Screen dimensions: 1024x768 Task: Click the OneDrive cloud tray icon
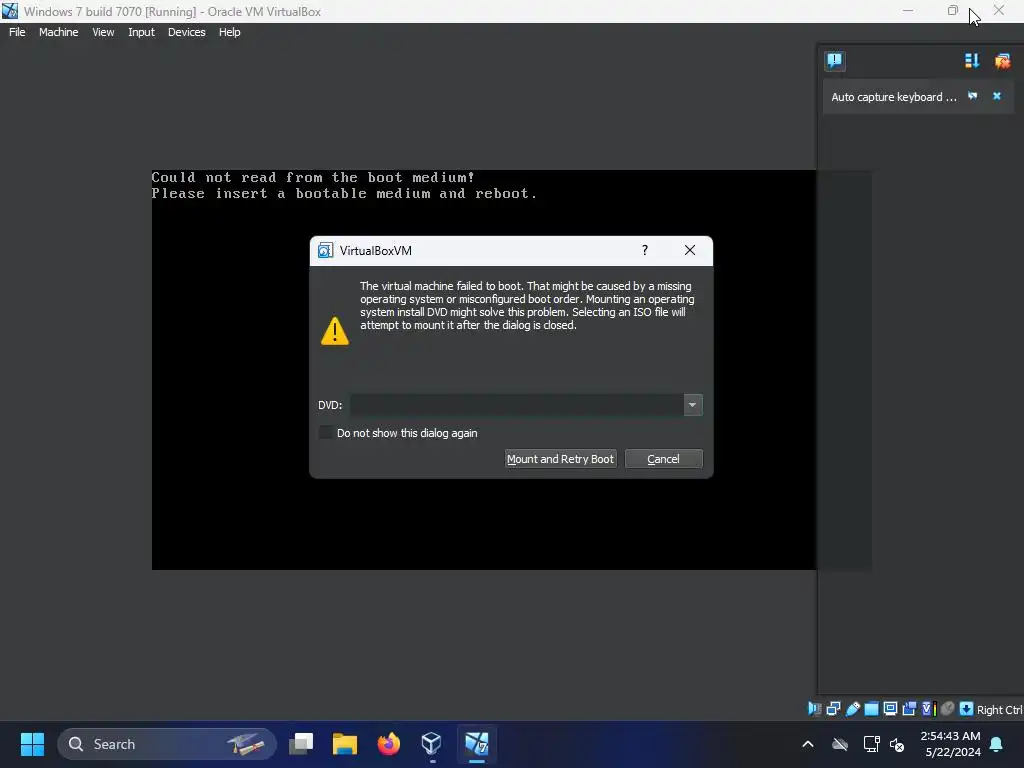[x=840, y=744]
